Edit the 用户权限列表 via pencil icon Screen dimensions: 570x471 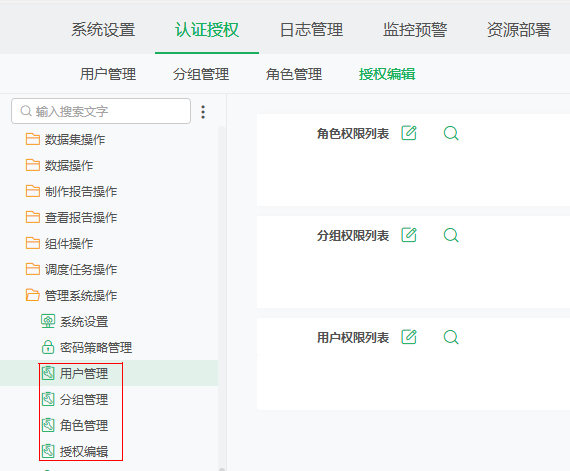pyautogui.click(x=409, y=337)
